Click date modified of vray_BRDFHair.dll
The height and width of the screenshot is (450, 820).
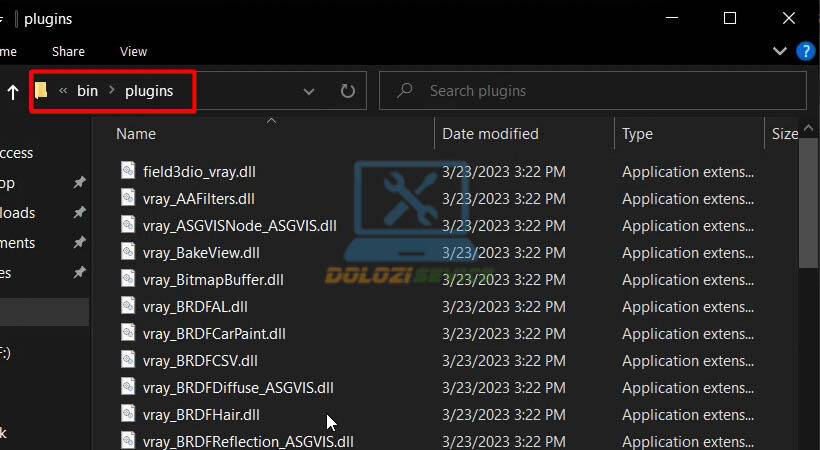tap(504, 415)
